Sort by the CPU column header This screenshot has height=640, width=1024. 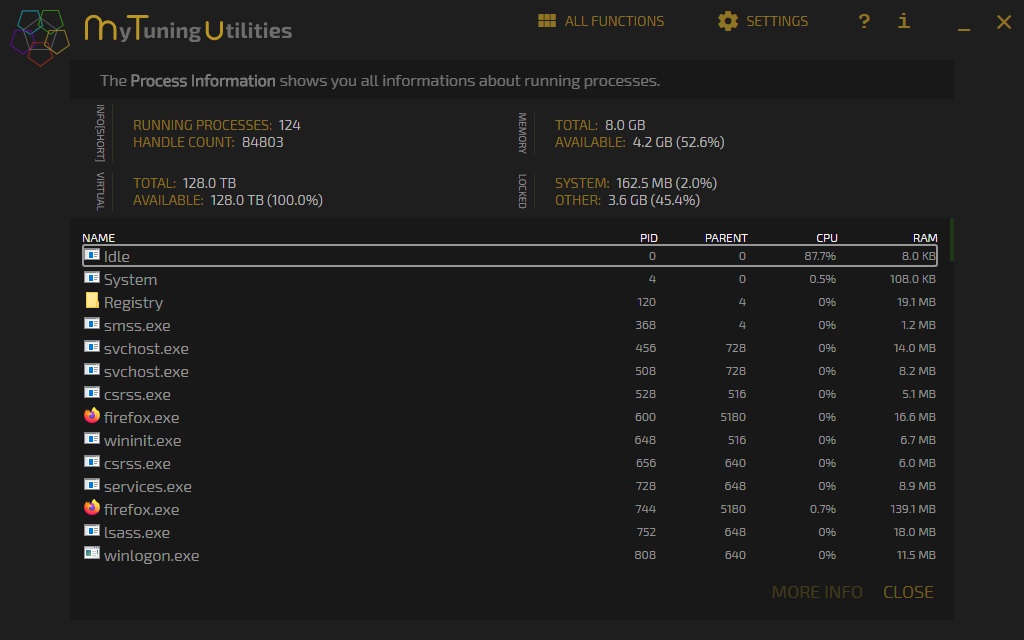827,238
